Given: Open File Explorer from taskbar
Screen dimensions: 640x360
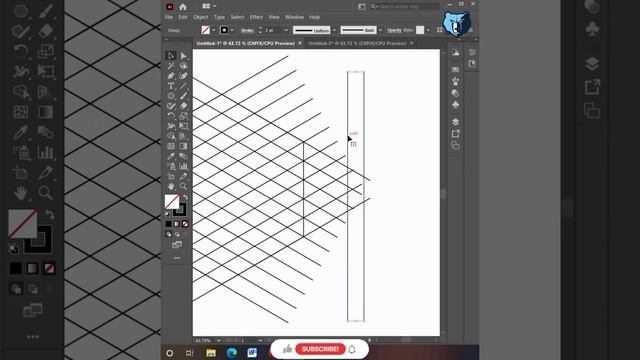Looking at the screenshot, I should (211, 353).
